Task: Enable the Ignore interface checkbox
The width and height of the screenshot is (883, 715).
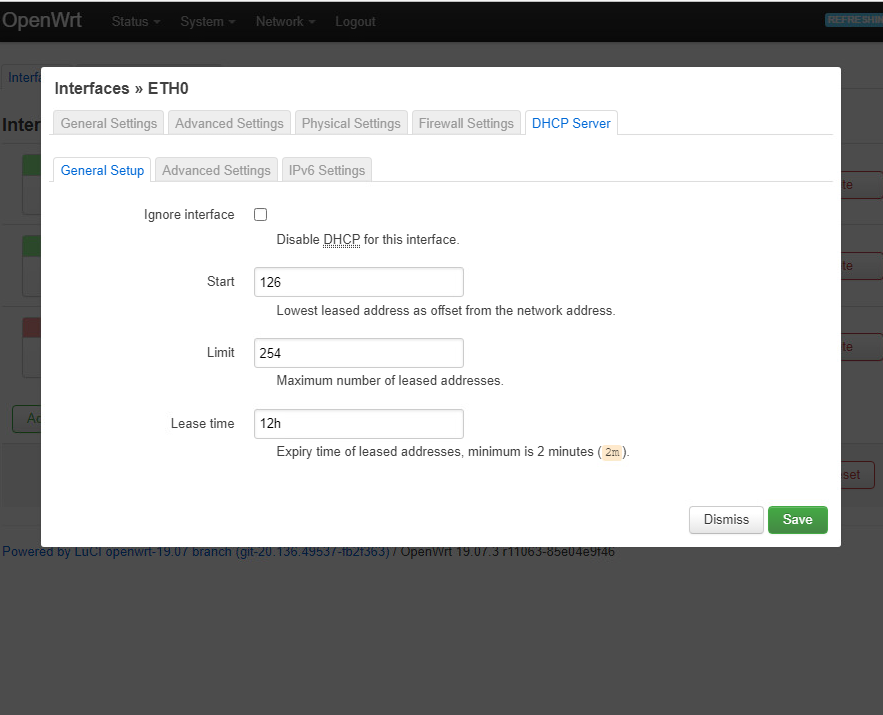Action: coord(260,214)
